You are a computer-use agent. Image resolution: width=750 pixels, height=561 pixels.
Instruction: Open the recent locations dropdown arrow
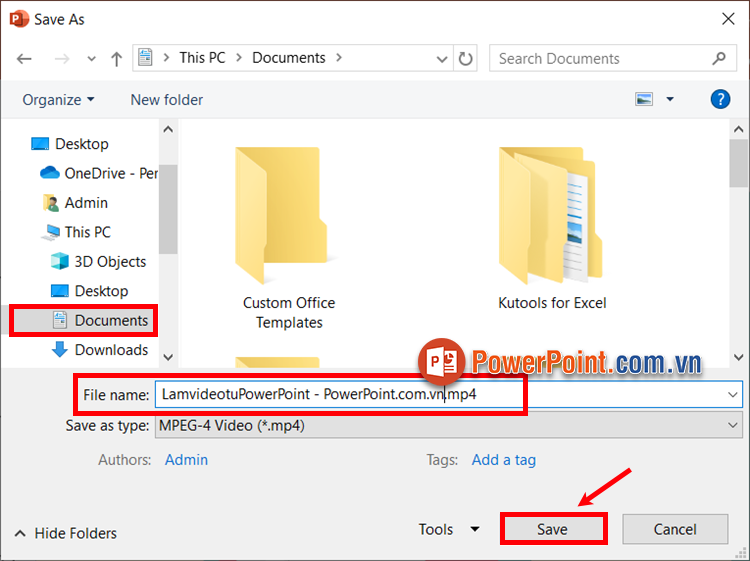click(x=91, y=59)
